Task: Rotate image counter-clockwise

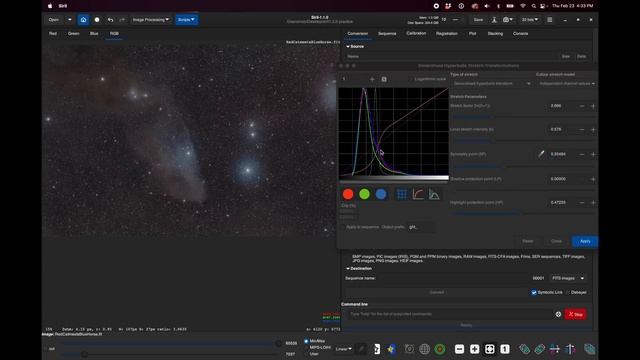Action: pos(524,349)
